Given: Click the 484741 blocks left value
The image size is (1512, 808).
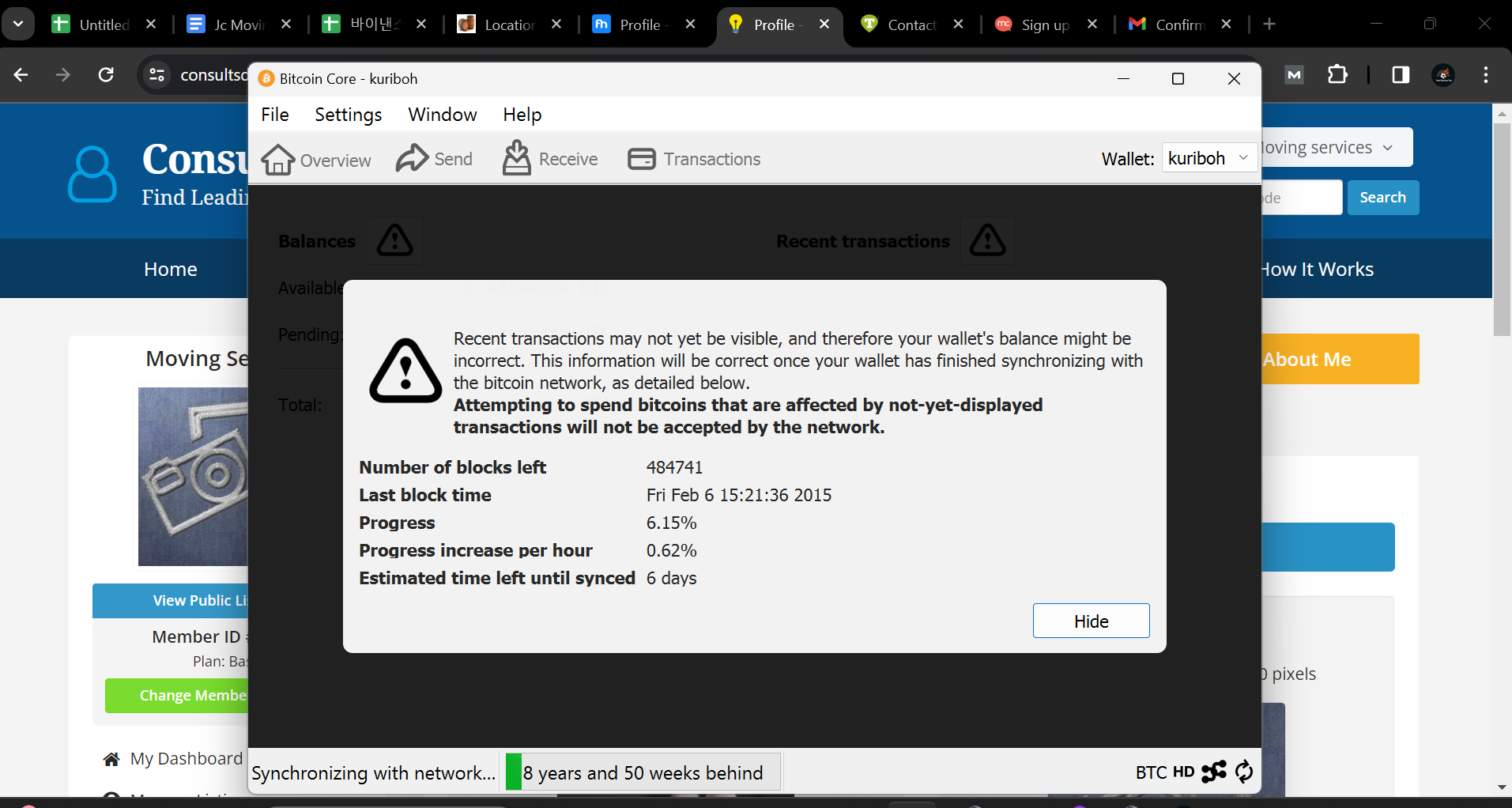Looking at the screenshot, I should (x=674, y=467).
